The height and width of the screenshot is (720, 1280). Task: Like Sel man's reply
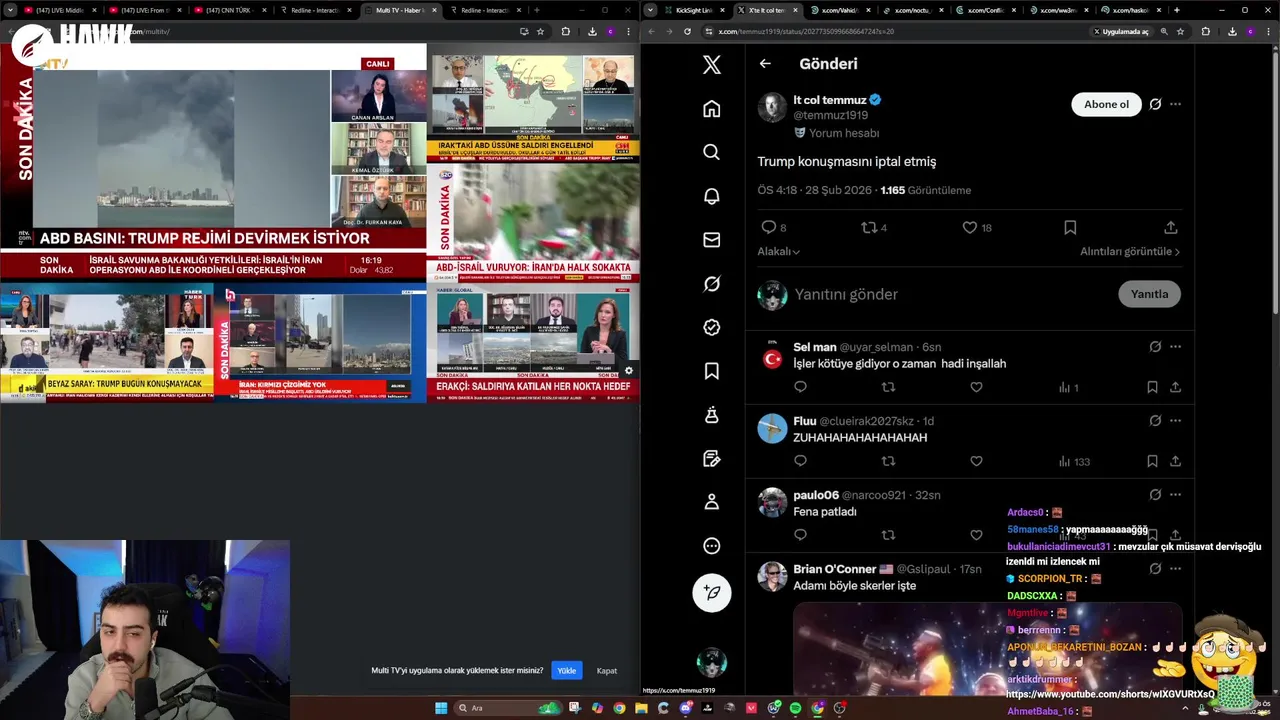[976, 387]
